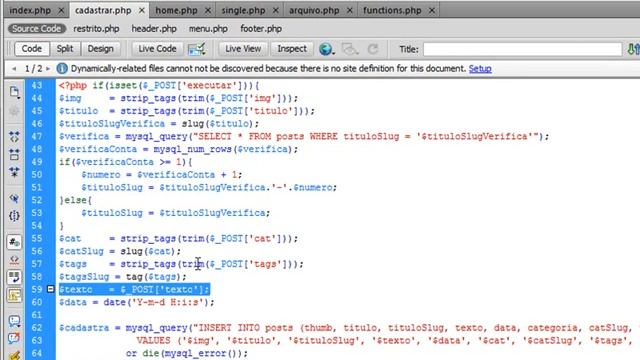This screenshot has height=360, width=640.
Task: Click the blue info icon
Action: point(62,69)
